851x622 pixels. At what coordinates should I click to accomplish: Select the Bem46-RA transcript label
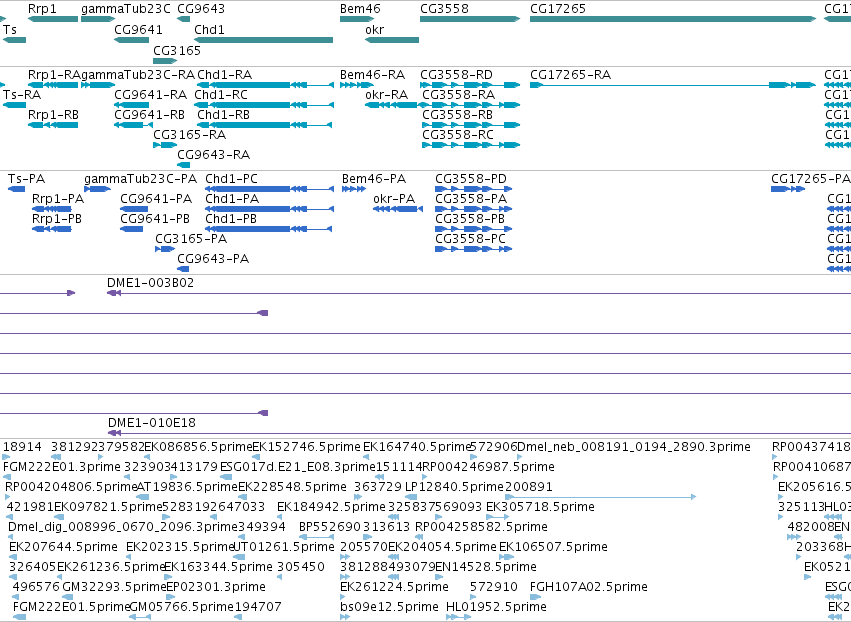coord(372,74)
